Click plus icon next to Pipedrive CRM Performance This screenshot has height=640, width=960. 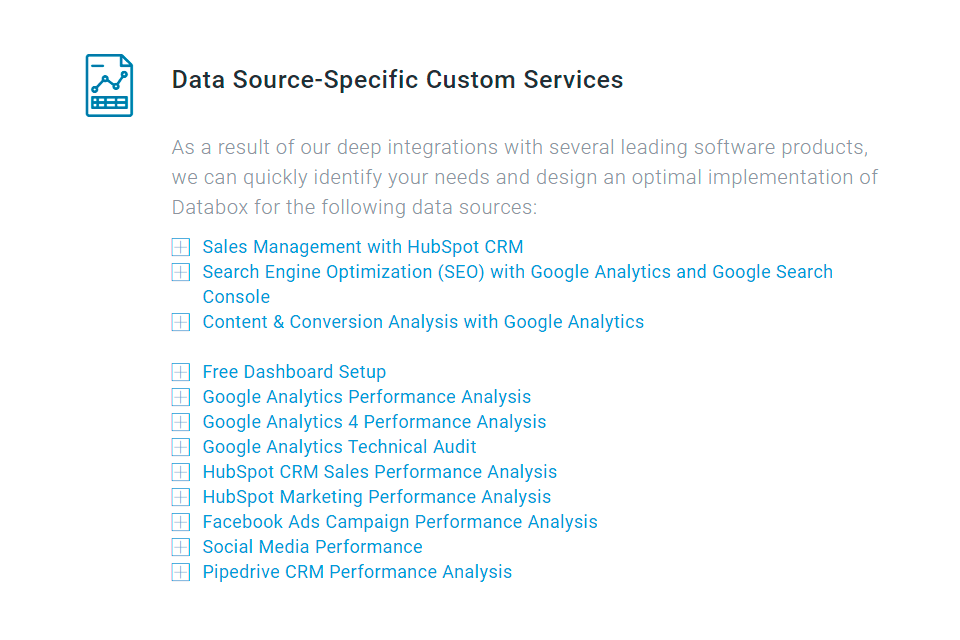(181, 572)
